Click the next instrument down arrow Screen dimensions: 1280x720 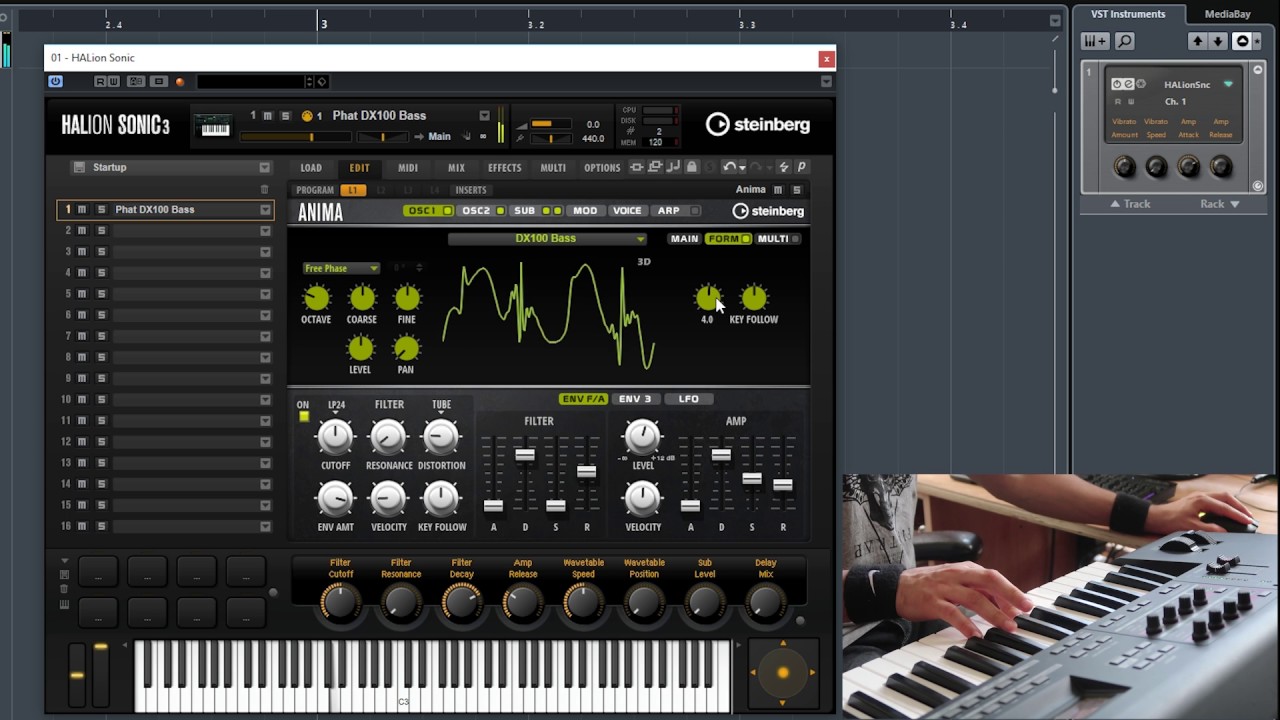tap(1218, 41)
